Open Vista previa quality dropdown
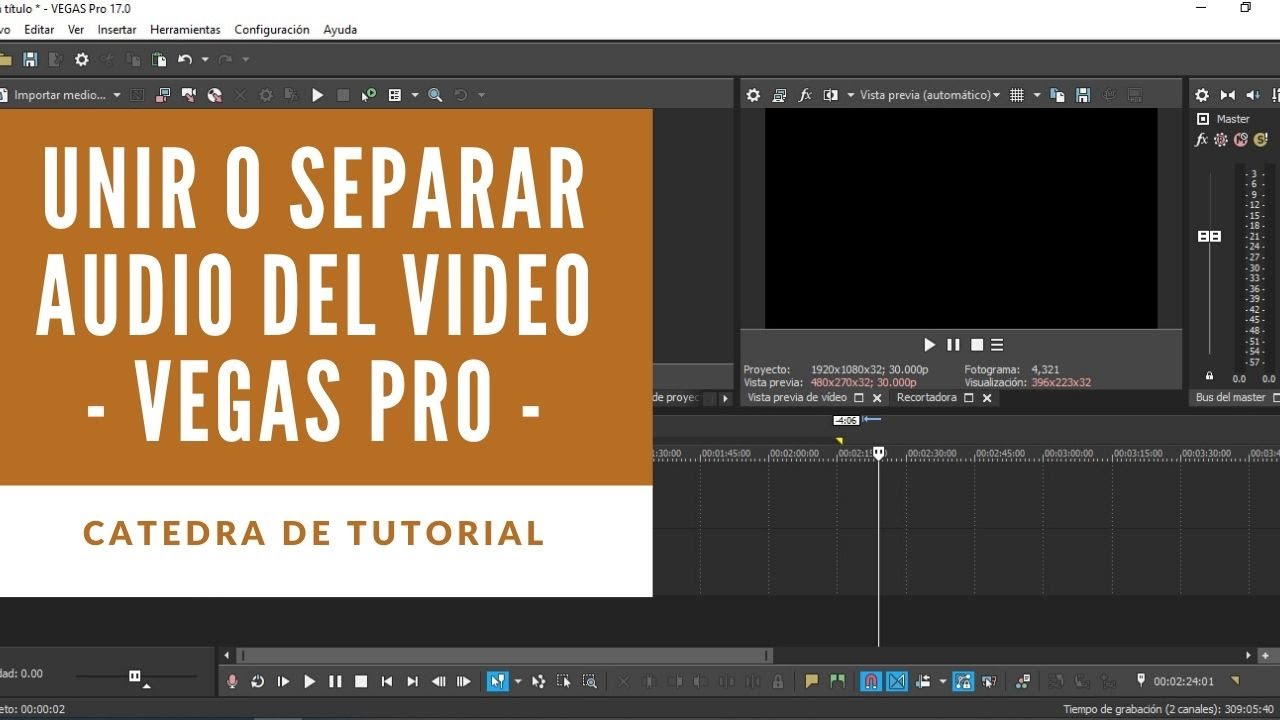1280x720 pixels. point(930,95)
